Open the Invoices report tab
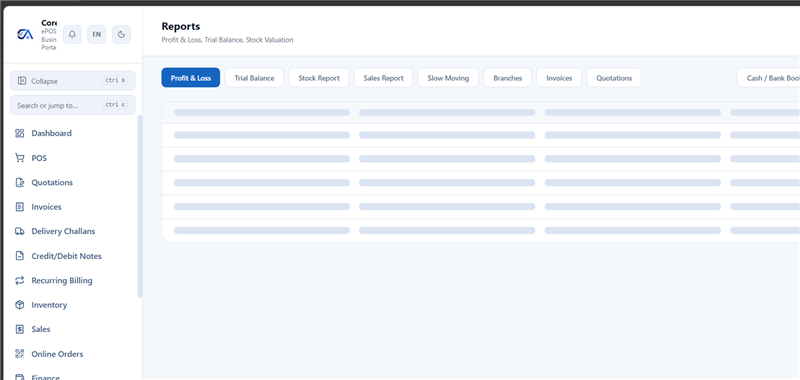Screen dimensions: 800x380 click(559, 78)
